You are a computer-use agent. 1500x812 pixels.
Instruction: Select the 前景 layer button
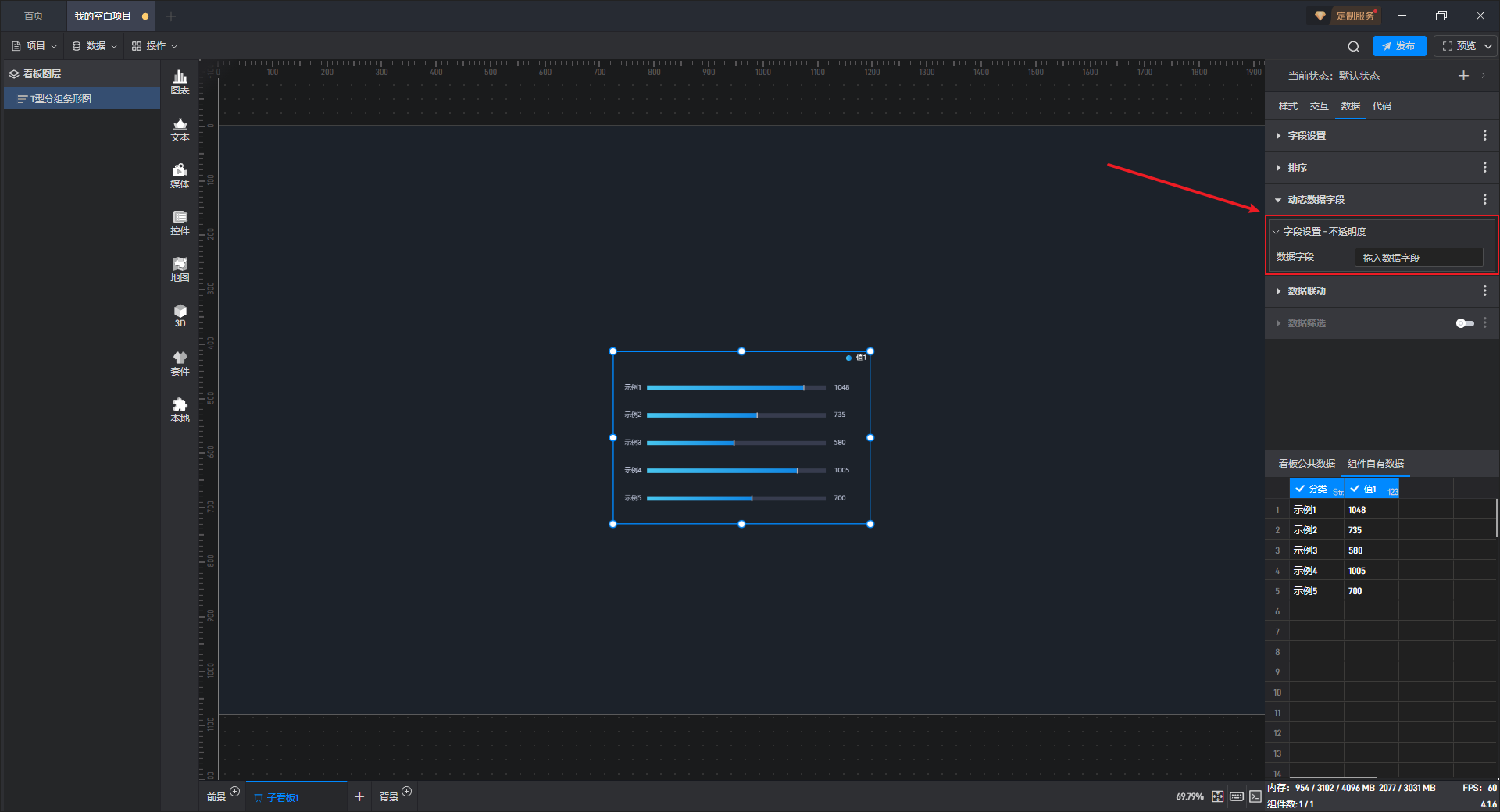[x=216, y=797]
